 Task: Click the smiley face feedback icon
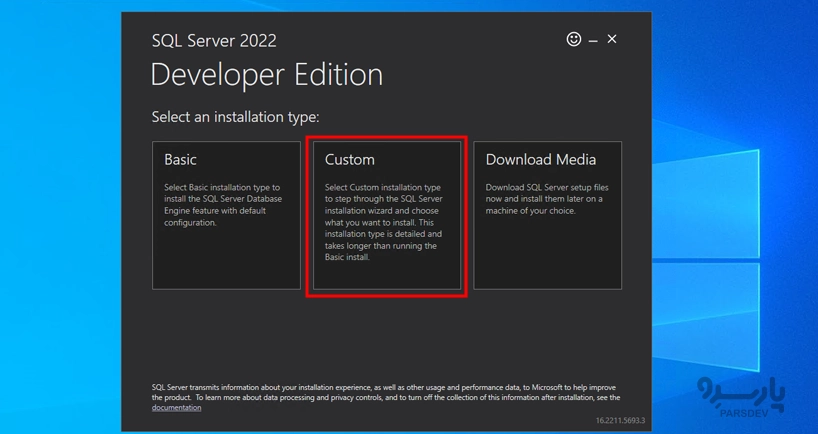(573, 39)
